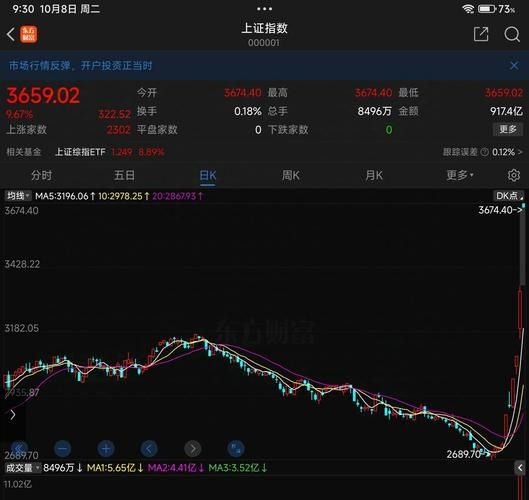529x500 pixels.
Task: Open the Eastmoney orange app logo
Action: coord(29,34)
